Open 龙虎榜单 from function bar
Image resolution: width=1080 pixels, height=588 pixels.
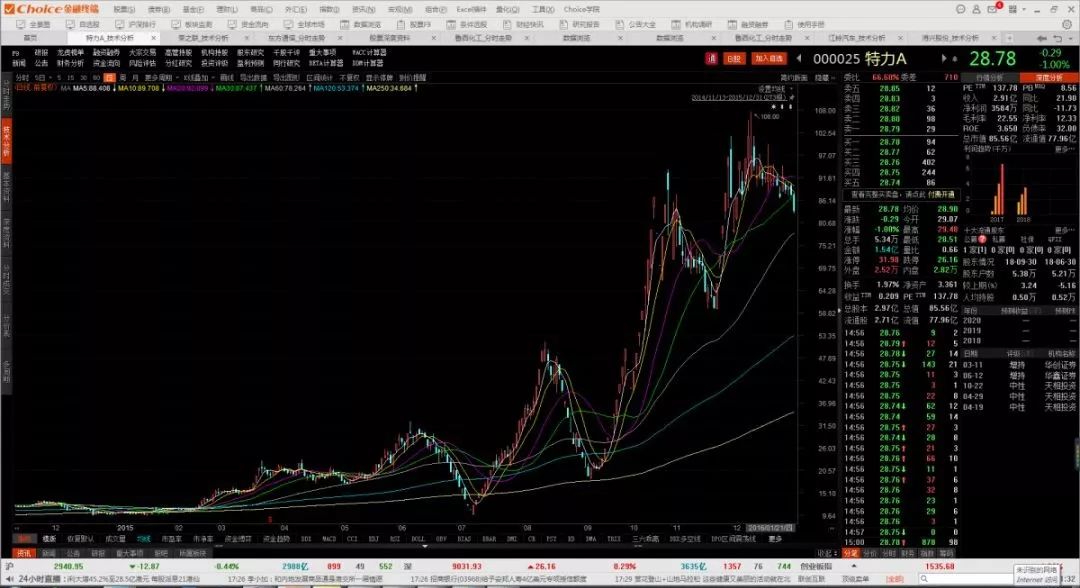(70, 52)
